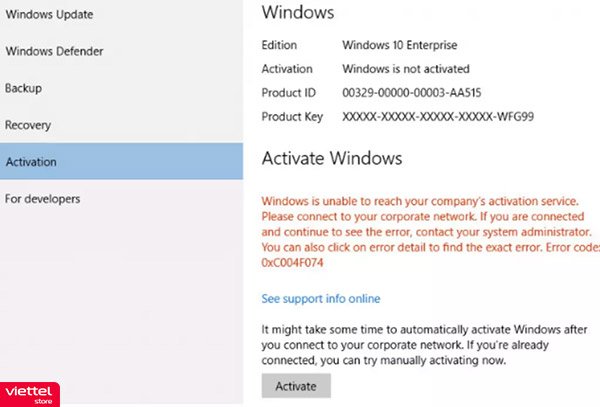Open the For developers section
The image size is (600, 407).
pos(42,199)
